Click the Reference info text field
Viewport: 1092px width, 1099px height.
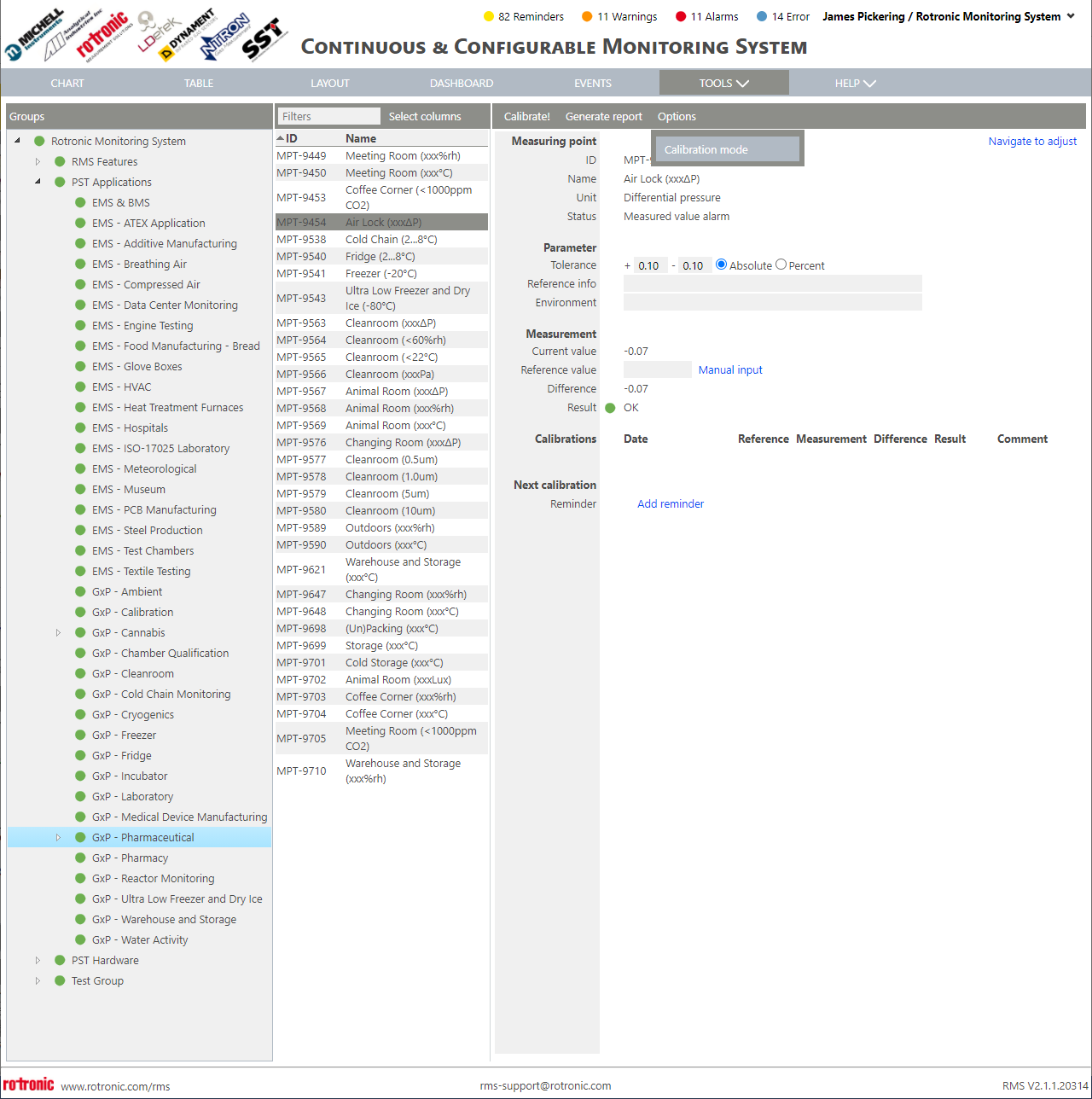click(773, 284)
